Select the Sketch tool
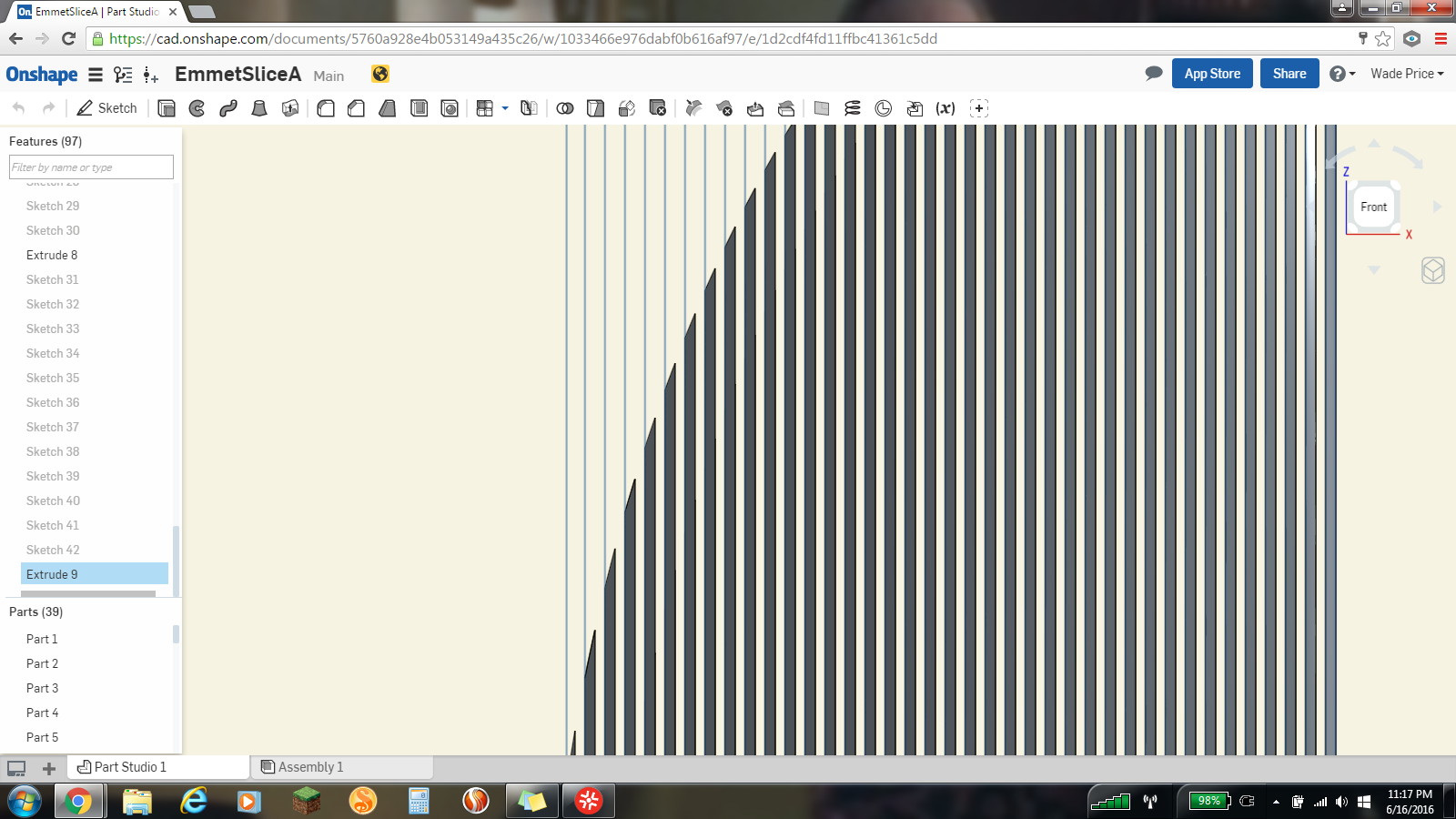The width and height of the screenshot is (1456, 819). [x=106, y=108]
